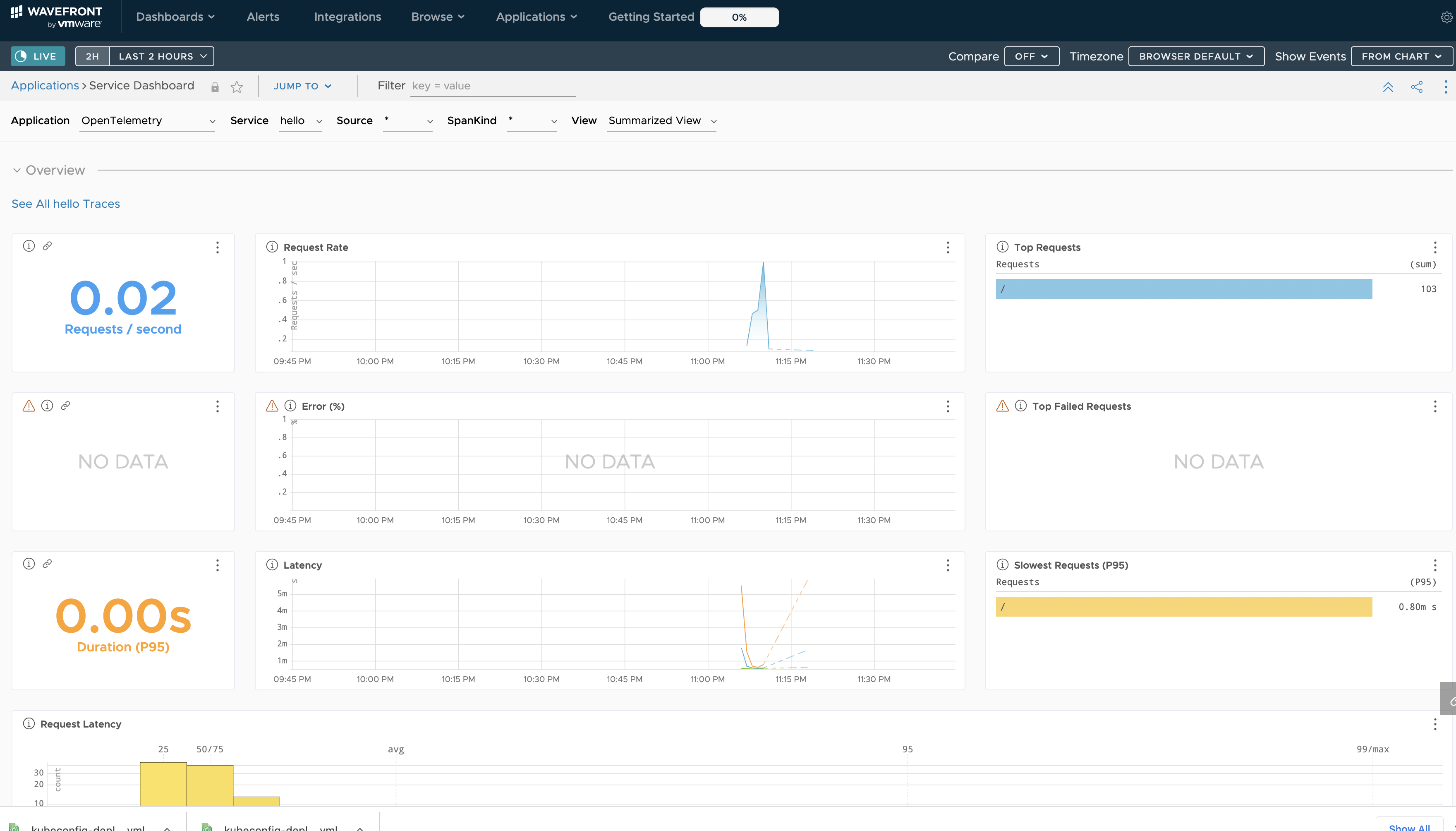
Task: Click the Applications breadcrumb link
Action: click(45, 86)
